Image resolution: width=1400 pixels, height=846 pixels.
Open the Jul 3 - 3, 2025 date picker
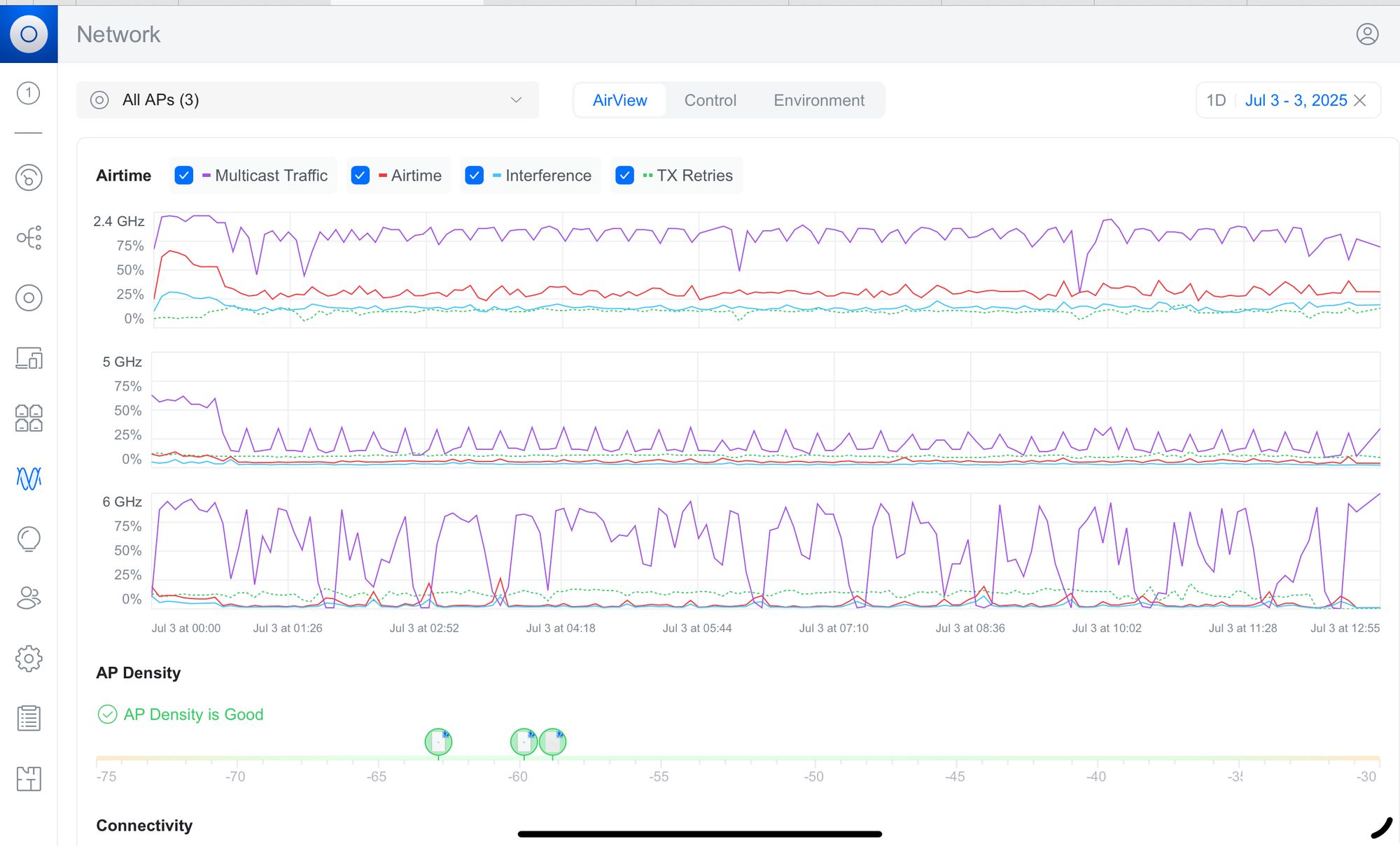pos(1296,100)
